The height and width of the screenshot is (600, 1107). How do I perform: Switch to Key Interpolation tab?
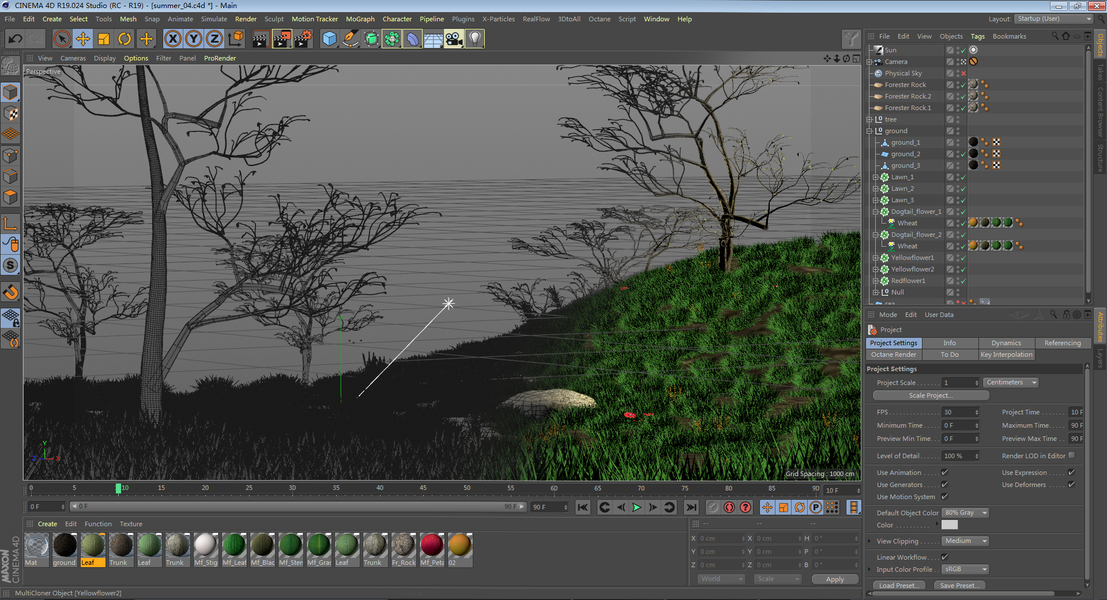[x=1006, y=354]
